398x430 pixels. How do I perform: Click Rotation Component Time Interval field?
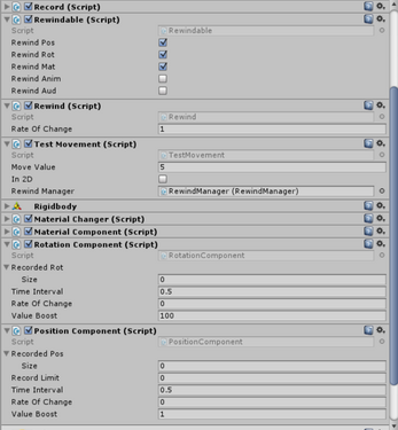point(272,292)
